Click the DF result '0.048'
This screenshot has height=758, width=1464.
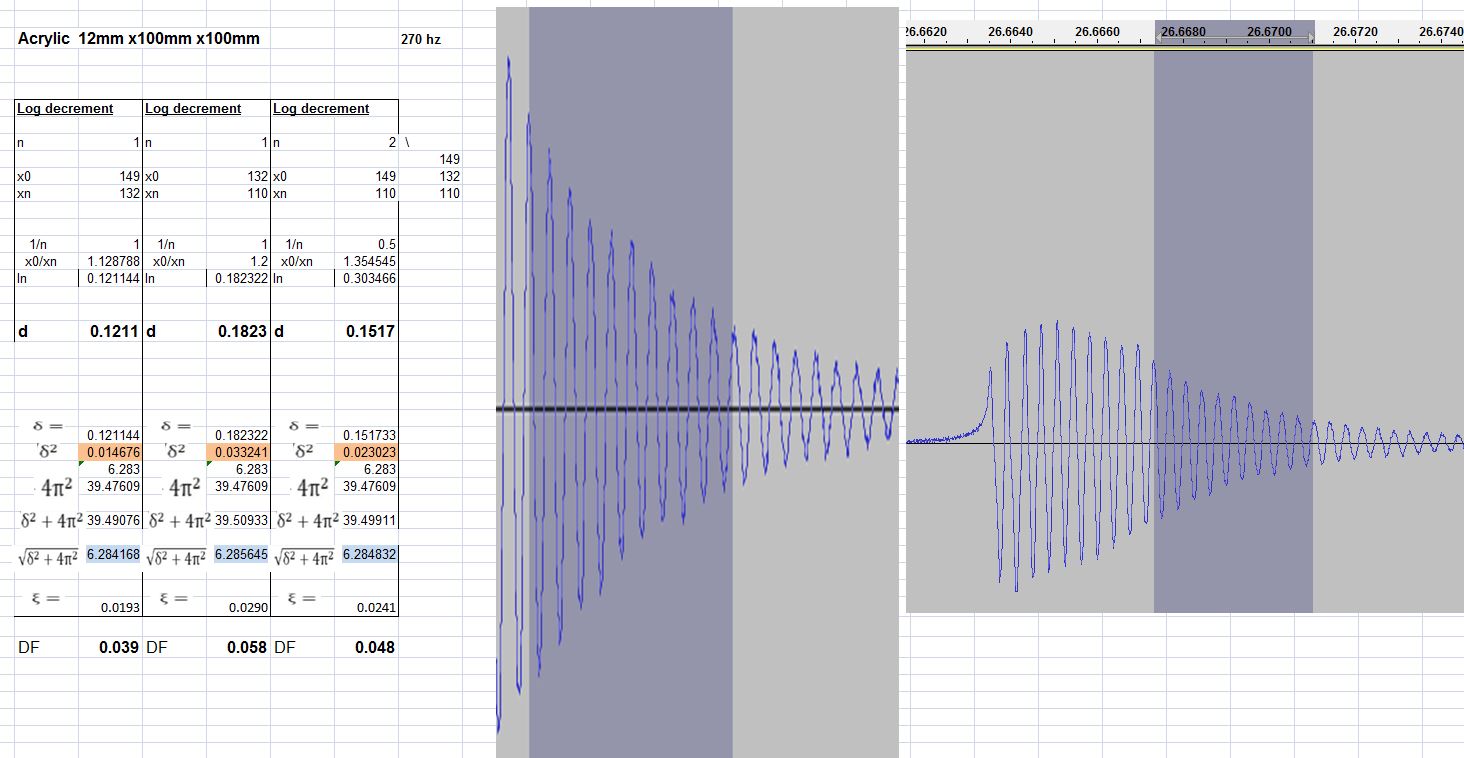[x=375, y=647]
